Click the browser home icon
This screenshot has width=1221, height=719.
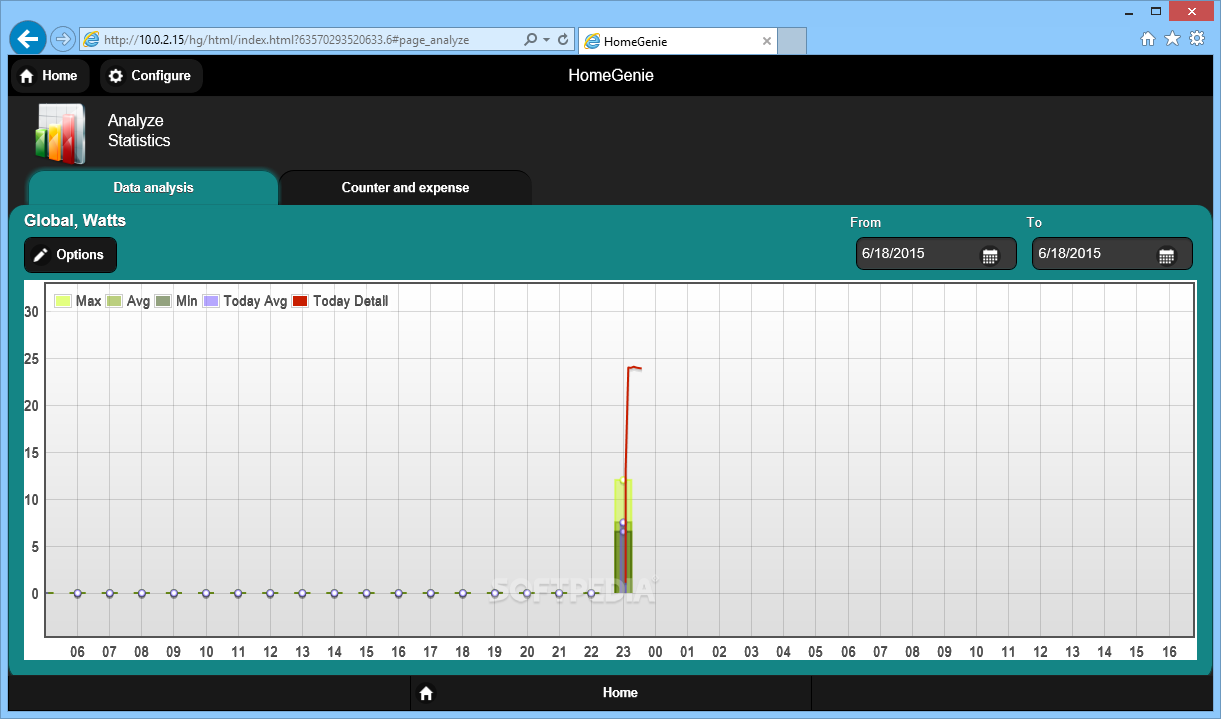tap(1148, 39)
